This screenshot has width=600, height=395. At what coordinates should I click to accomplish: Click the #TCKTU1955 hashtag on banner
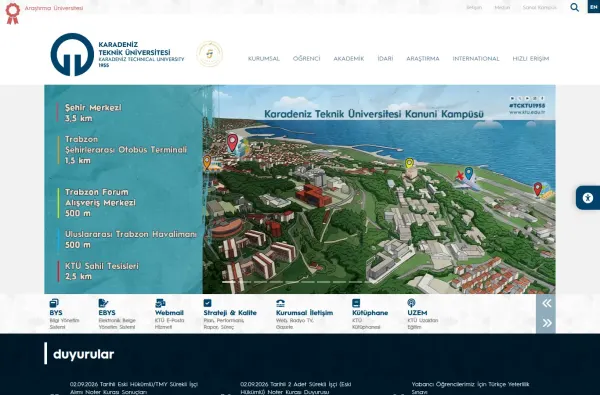(527, 106)
